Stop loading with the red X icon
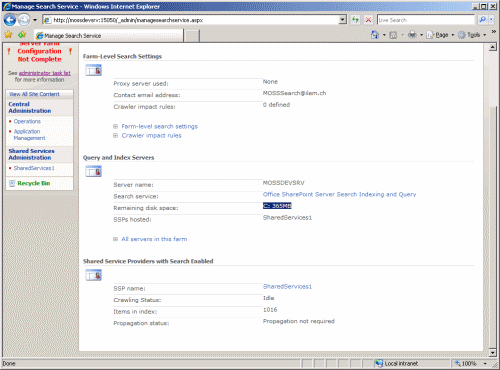The image size is (500, 370). 368,20
